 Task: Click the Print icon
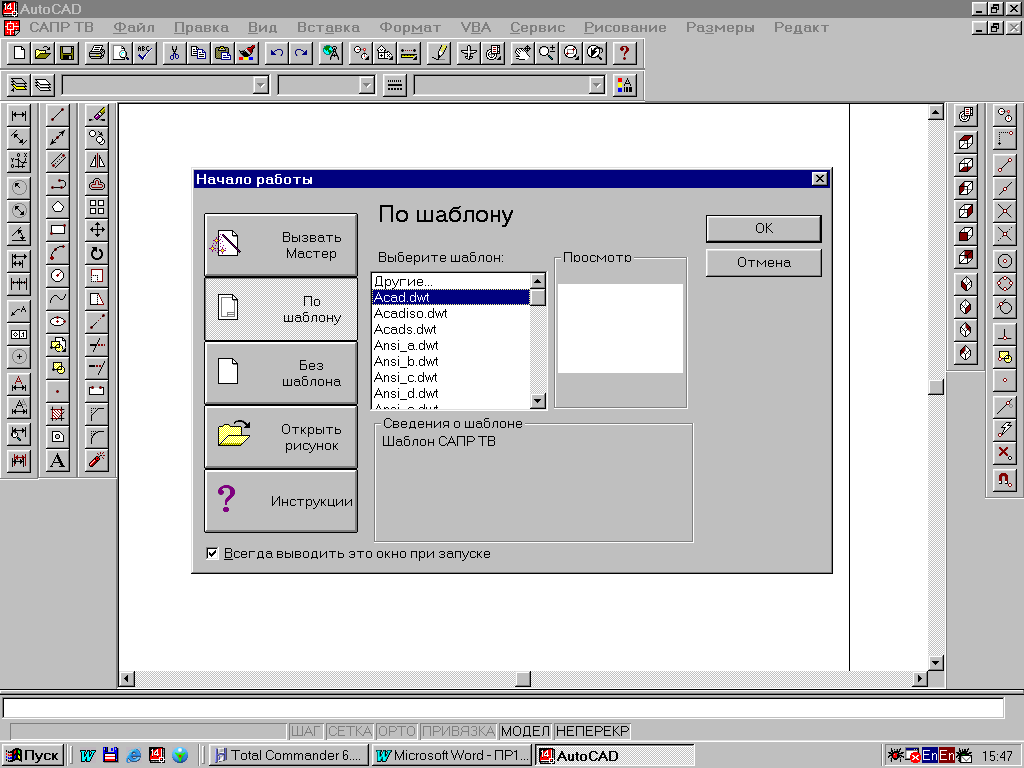(x=97, y=53)
